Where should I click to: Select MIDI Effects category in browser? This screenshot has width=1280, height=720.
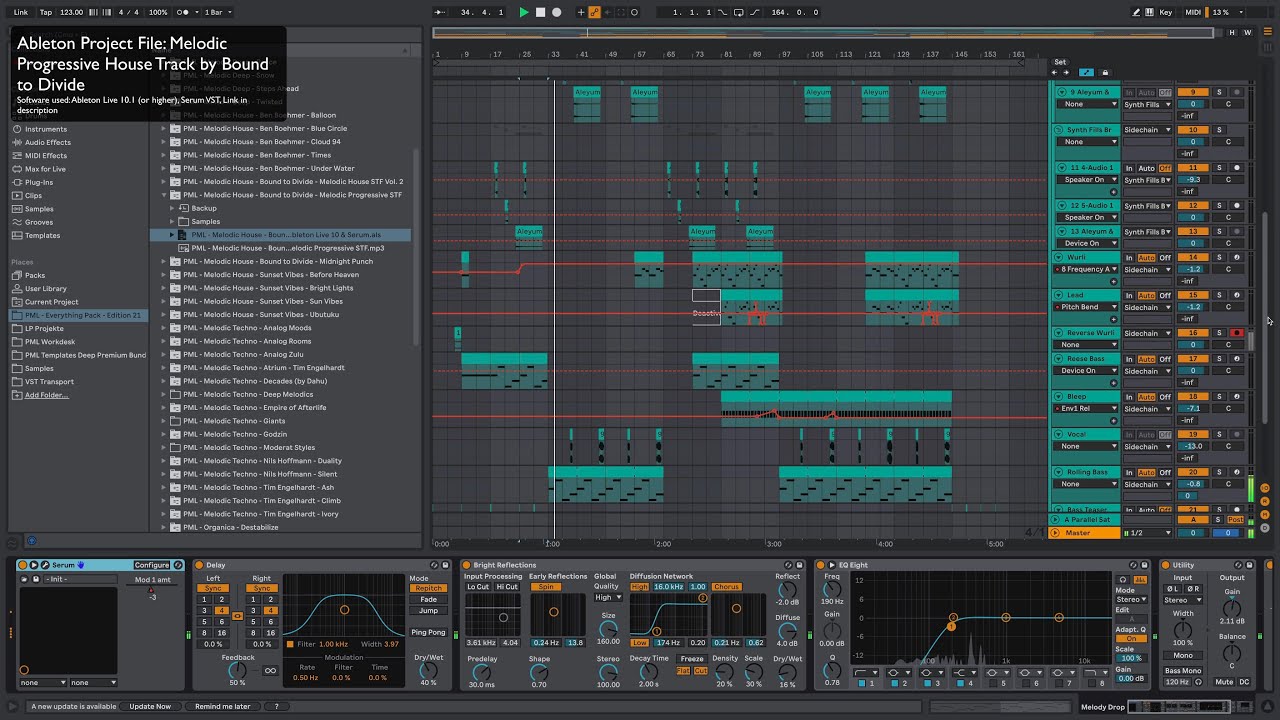coord(46,155)
